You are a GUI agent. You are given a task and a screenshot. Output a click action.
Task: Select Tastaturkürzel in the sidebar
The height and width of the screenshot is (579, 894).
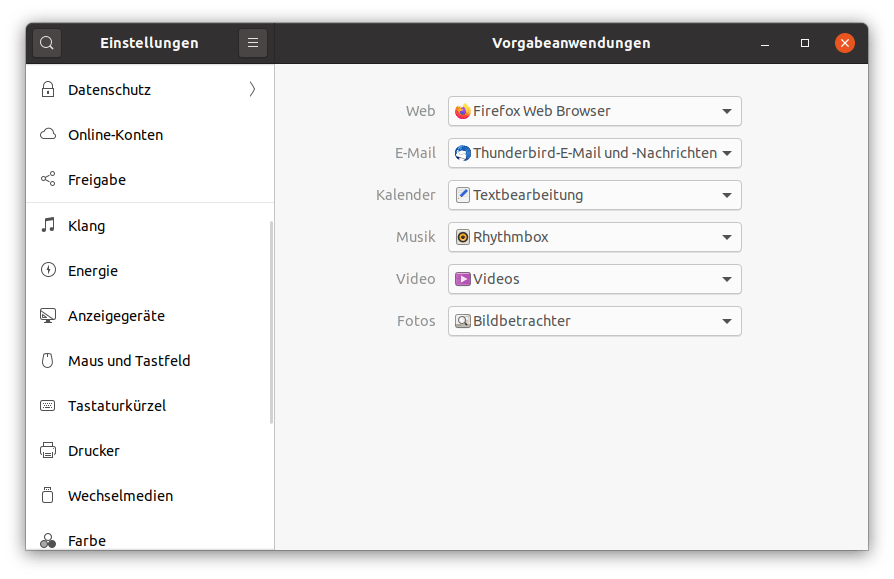117,406
